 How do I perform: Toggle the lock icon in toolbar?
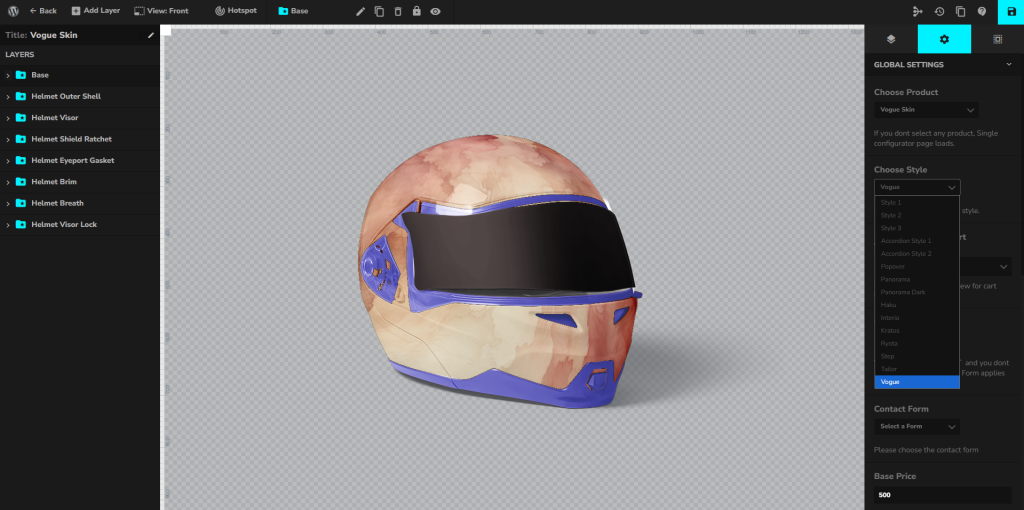[416, 11]
